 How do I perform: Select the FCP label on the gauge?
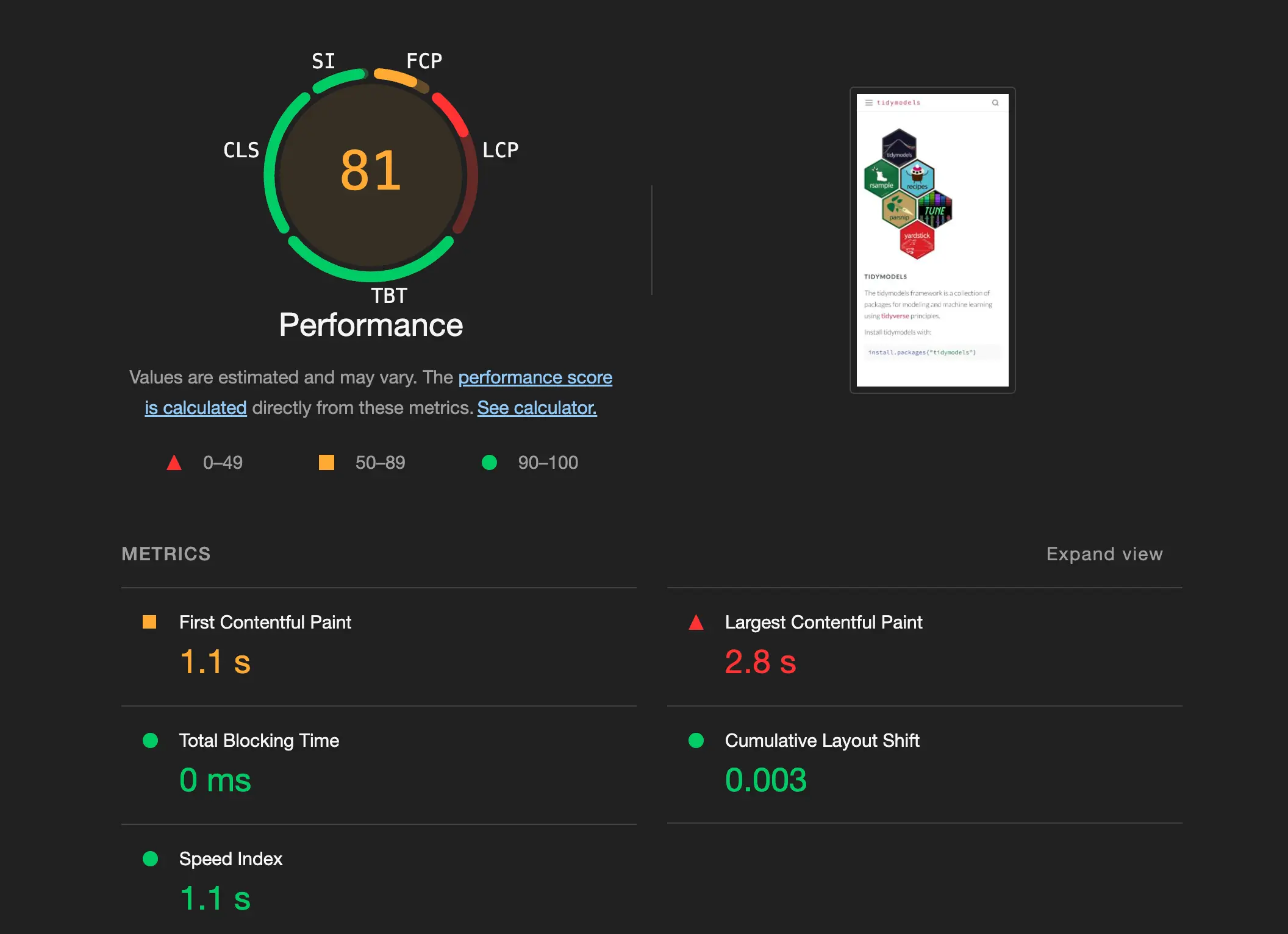tap(424, 61)
